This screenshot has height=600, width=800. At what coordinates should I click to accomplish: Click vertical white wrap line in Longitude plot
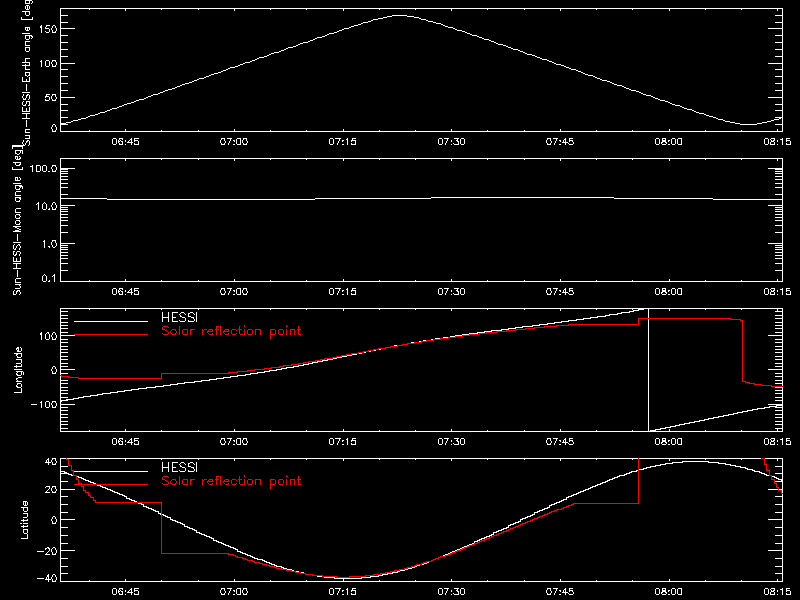[x=648, y=370]
